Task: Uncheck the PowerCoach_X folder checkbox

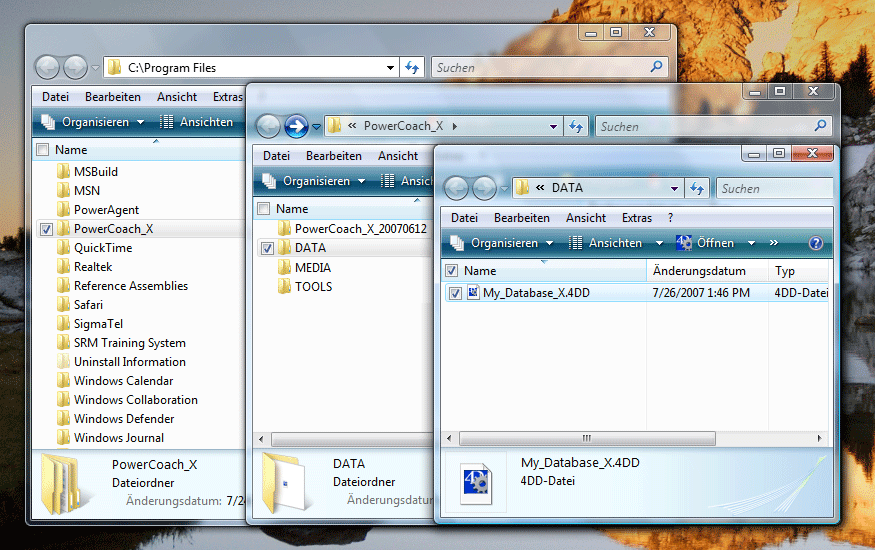Action: click(x=46, y=229)
